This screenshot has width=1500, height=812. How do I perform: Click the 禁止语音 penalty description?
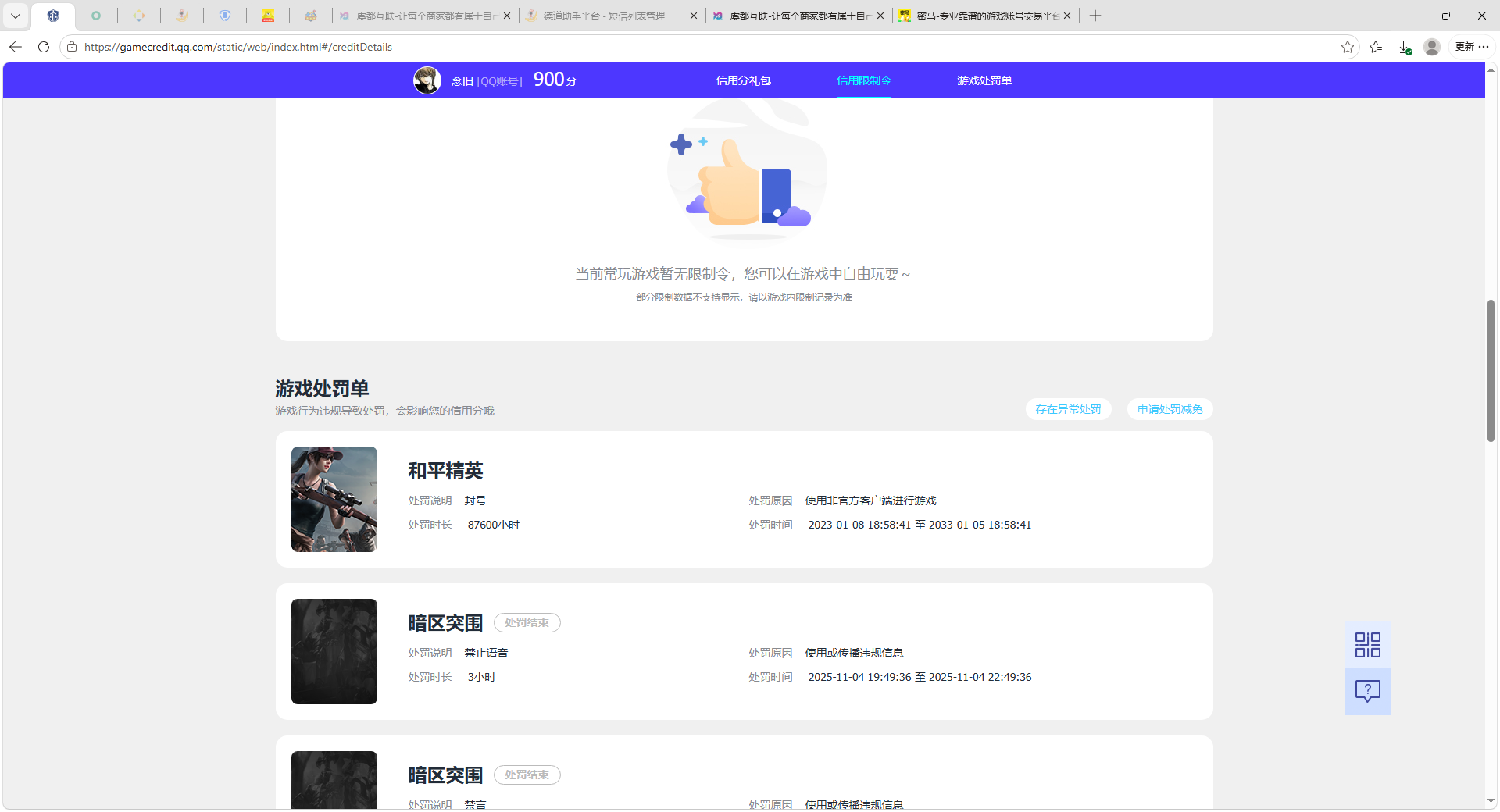tap(486, 653)
